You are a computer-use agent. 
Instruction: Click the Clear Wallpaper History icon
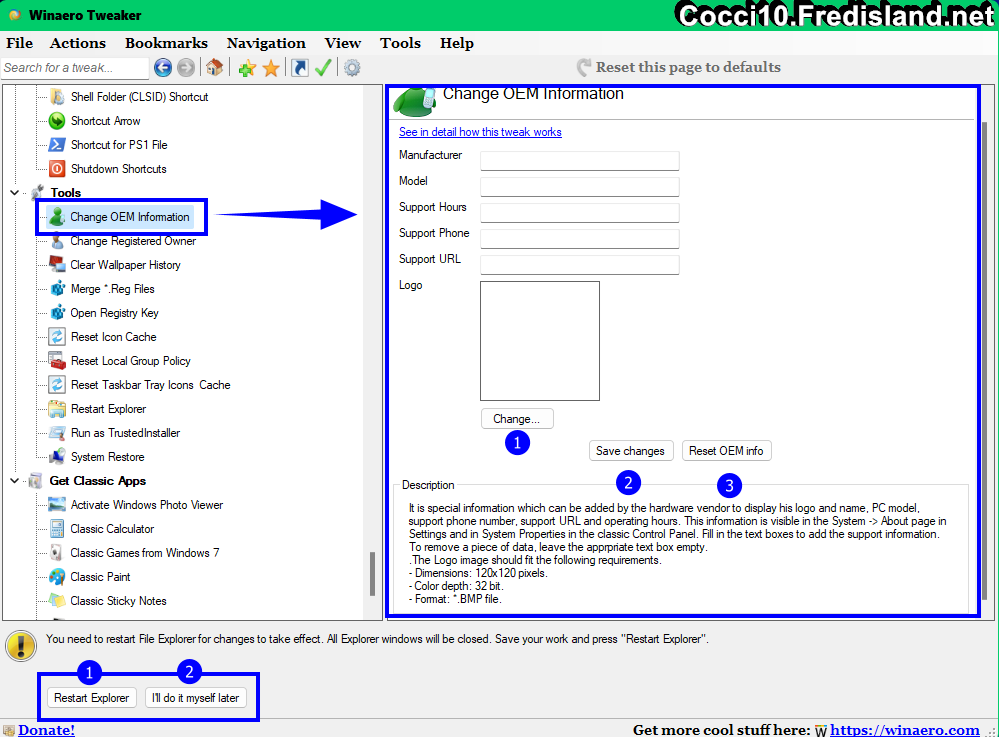(x=57, y=265)
